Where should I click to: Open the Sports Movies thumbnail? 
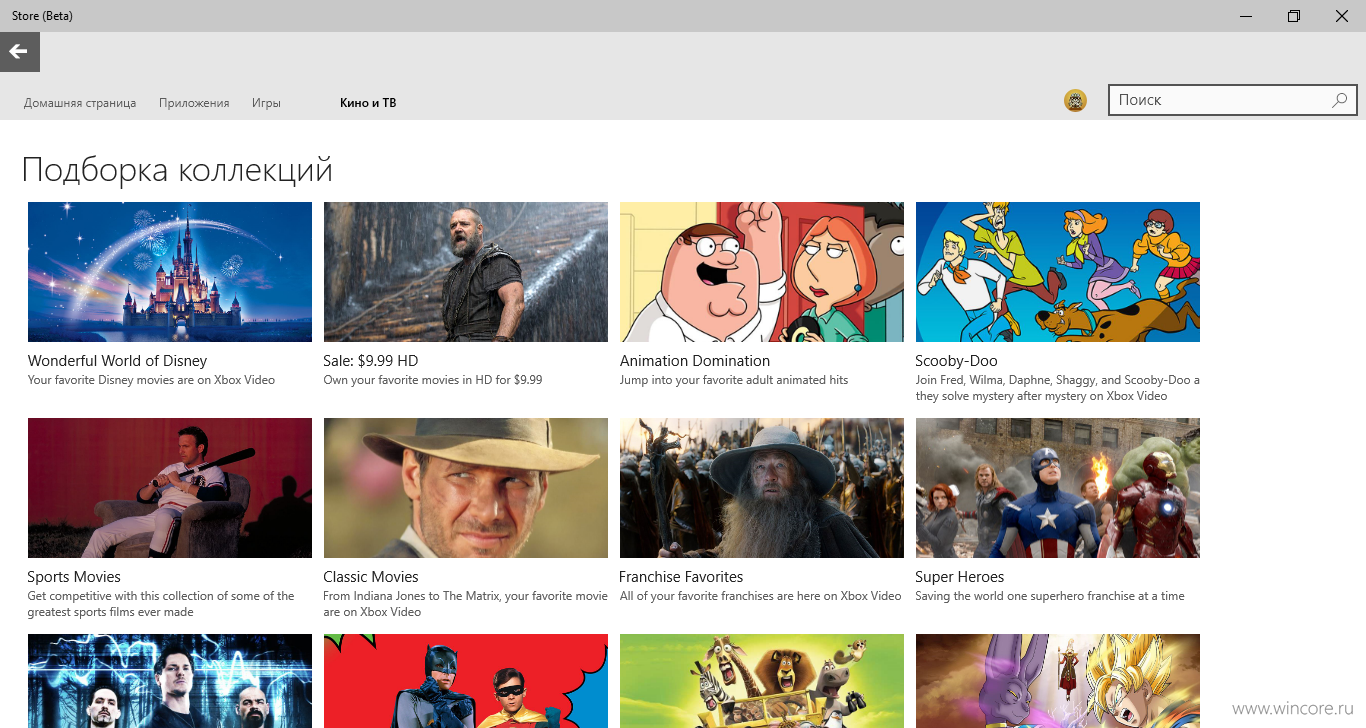(x=170, y=488)
